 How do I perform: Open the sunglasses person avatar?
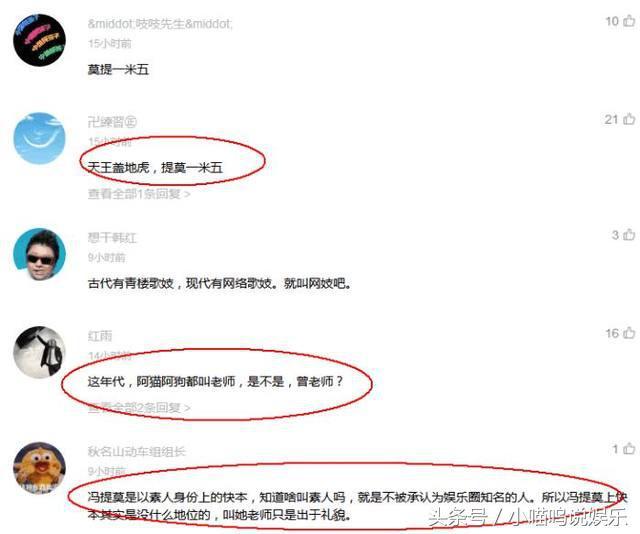tap(39, 254)
